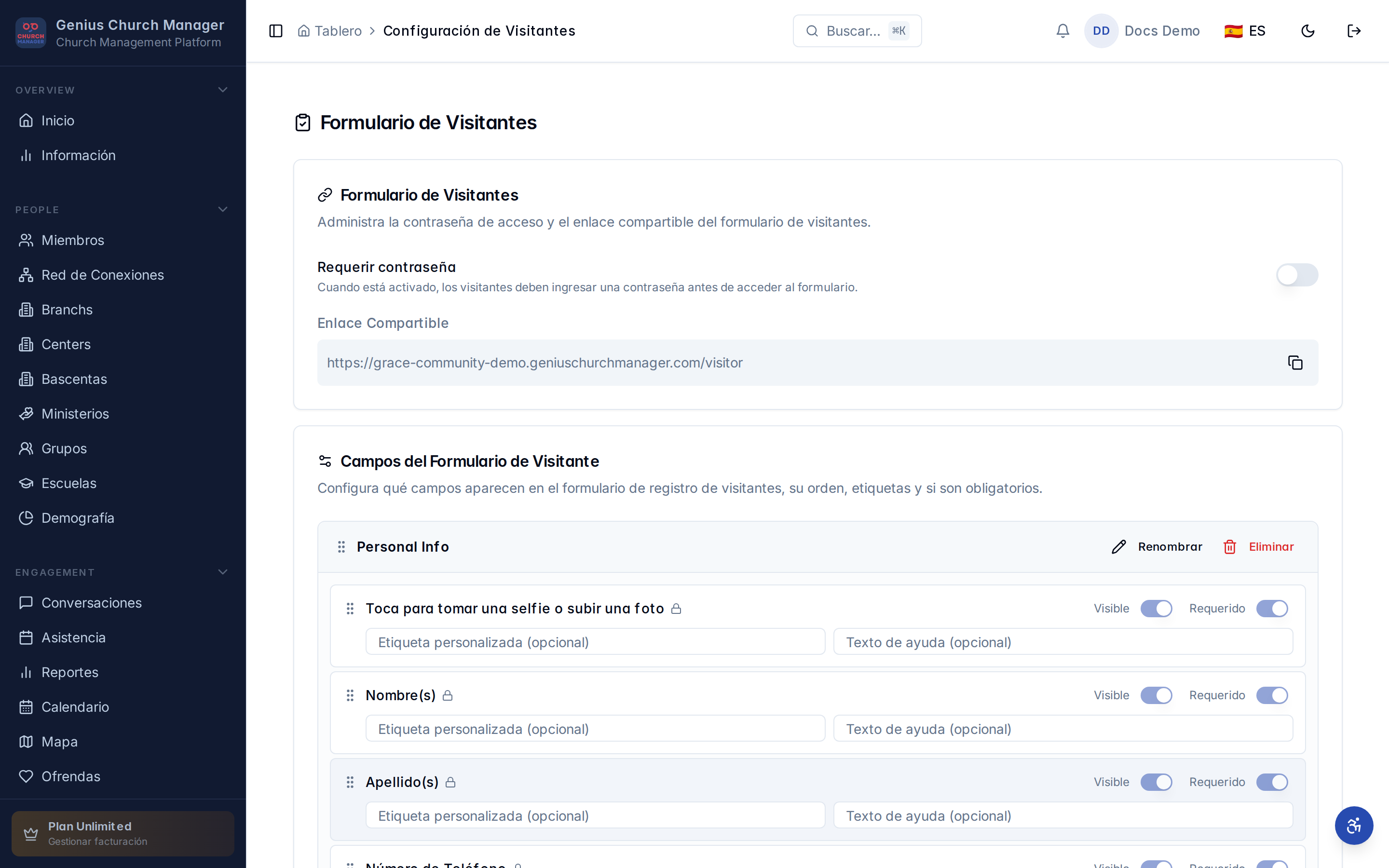The width and height of the screenshot is (1389, 868).
Task: Collapse the PEOPLE sidebar section
Action: pos(223,210)
